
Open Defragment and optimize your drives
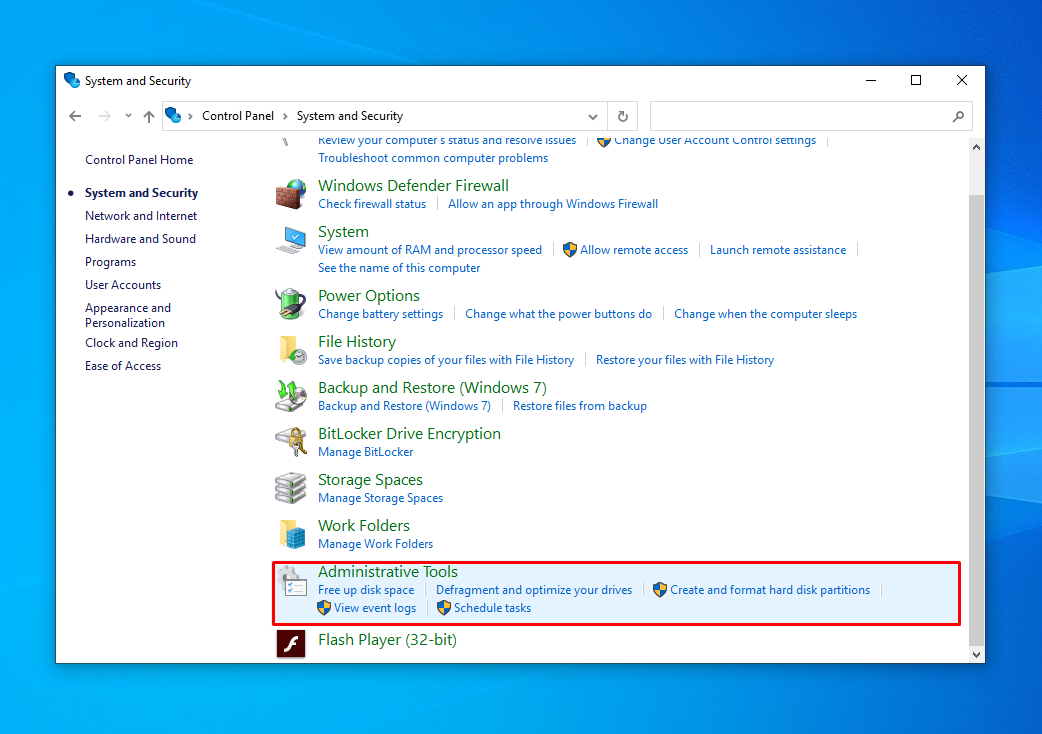pyautogui.click(x=534, y=590)
